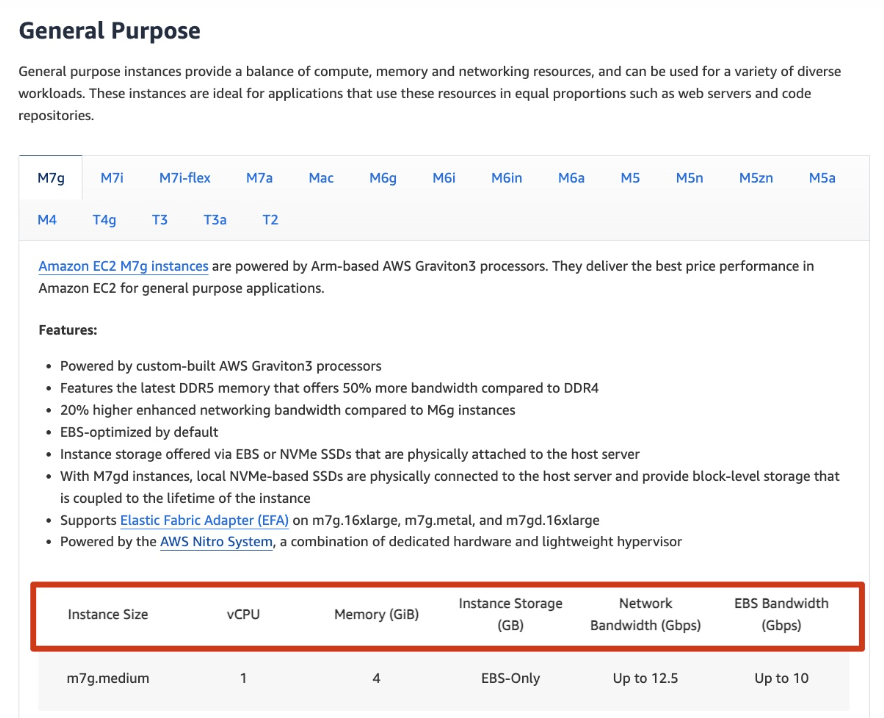
Task: Select the M6g tab
Action: (x=383, y=178)
